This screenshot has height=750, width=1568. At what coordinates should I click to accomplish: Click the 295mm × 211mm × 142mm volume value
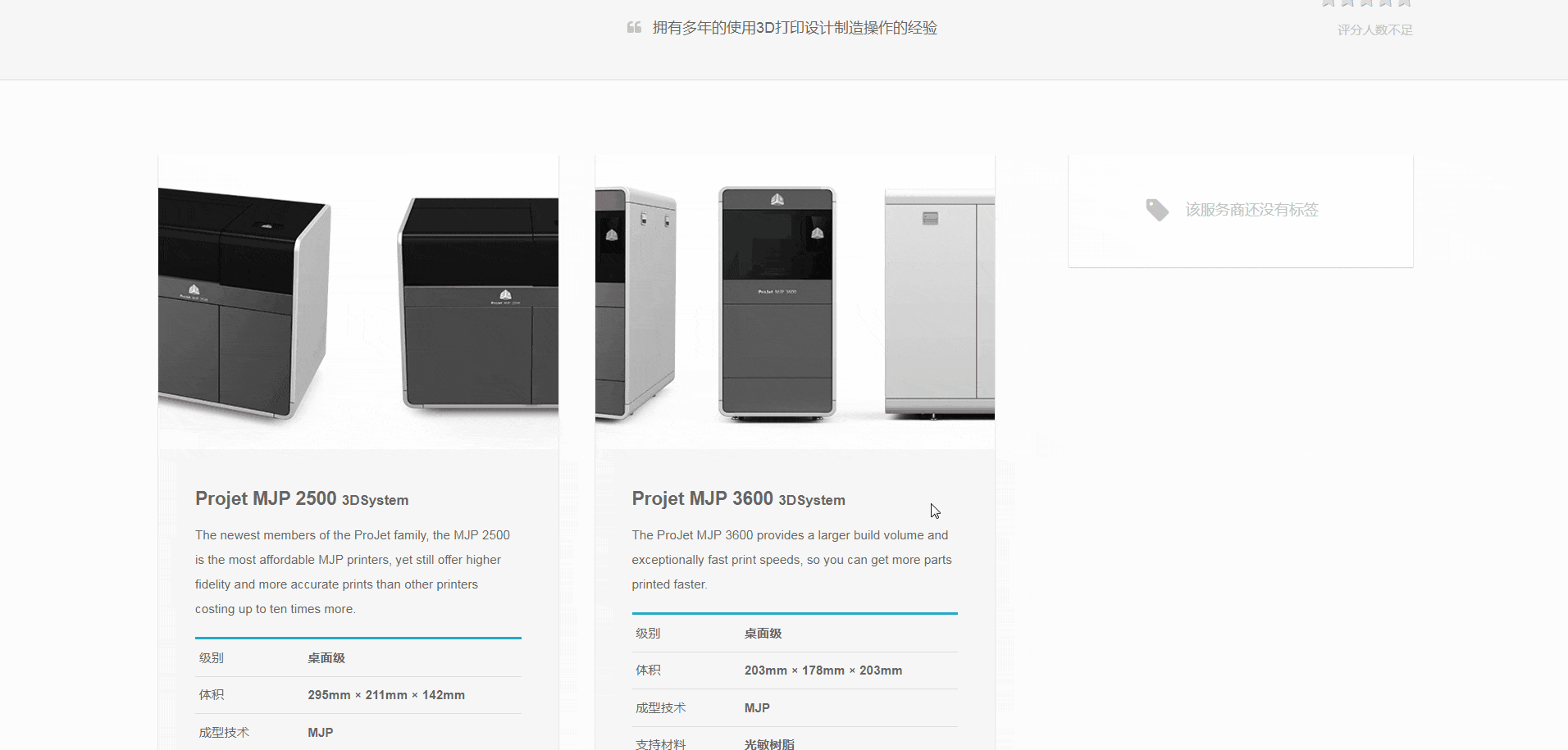(x=386, y=695)
